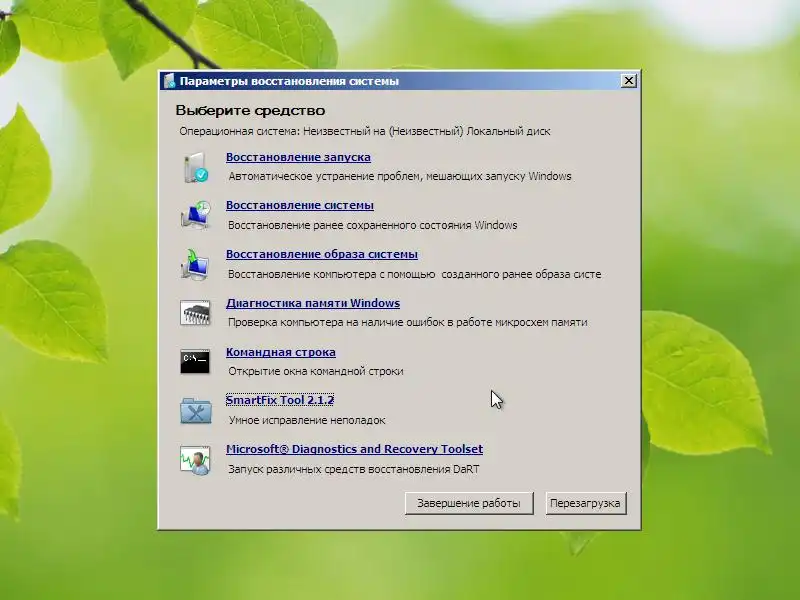Click the Startup Repair computer icon
This screenshot has width=800, height=600.
(x=195, y=167)
